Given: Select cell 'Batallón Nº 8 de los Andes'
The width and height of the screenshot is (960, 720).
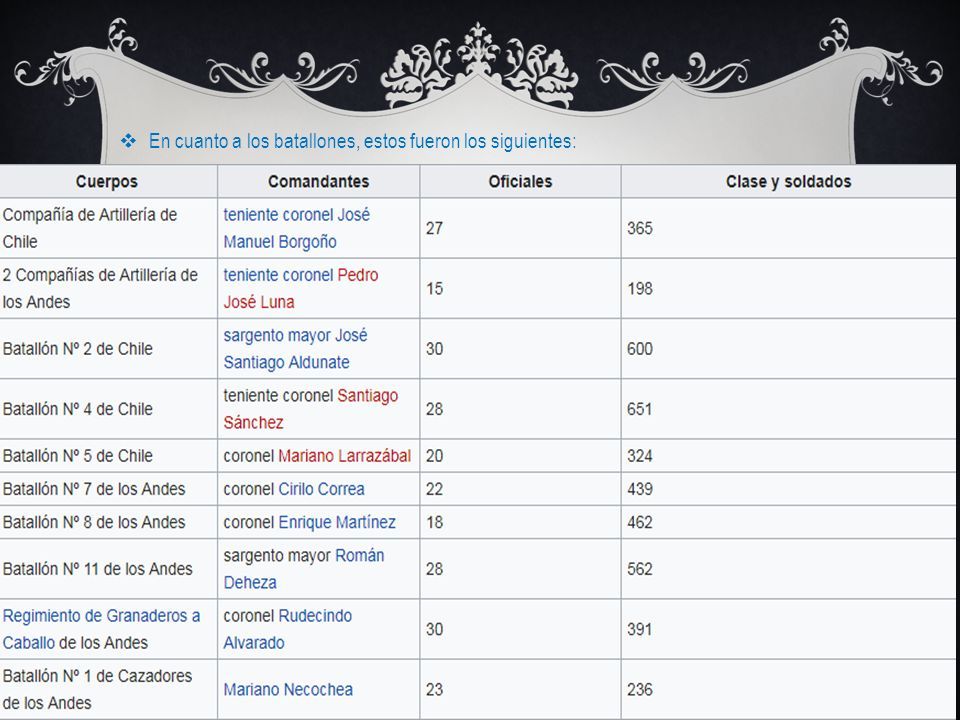Looking at the screenshot, I should 108,522.
